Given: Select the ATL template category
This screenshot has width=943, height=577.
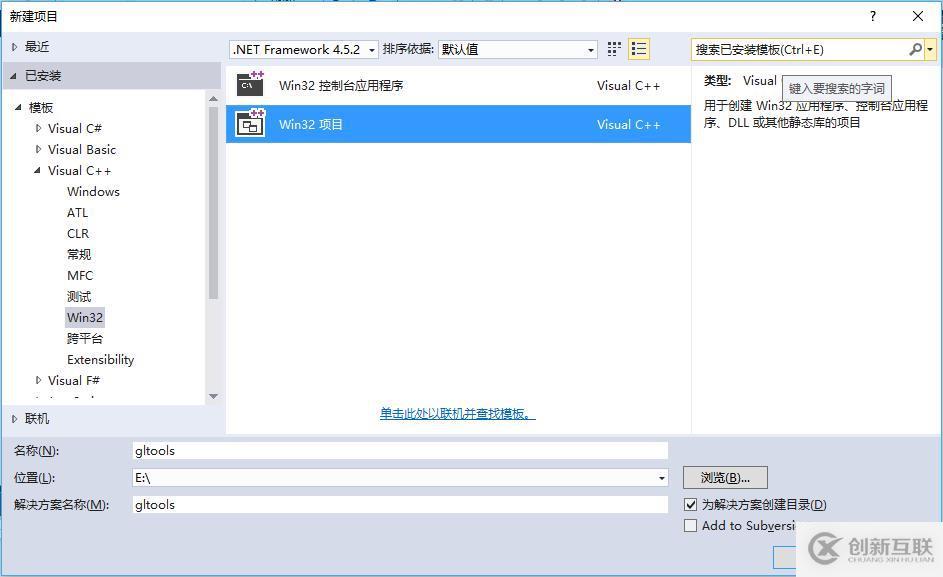Looking at the screenshot, I should [x=78, y=212].
